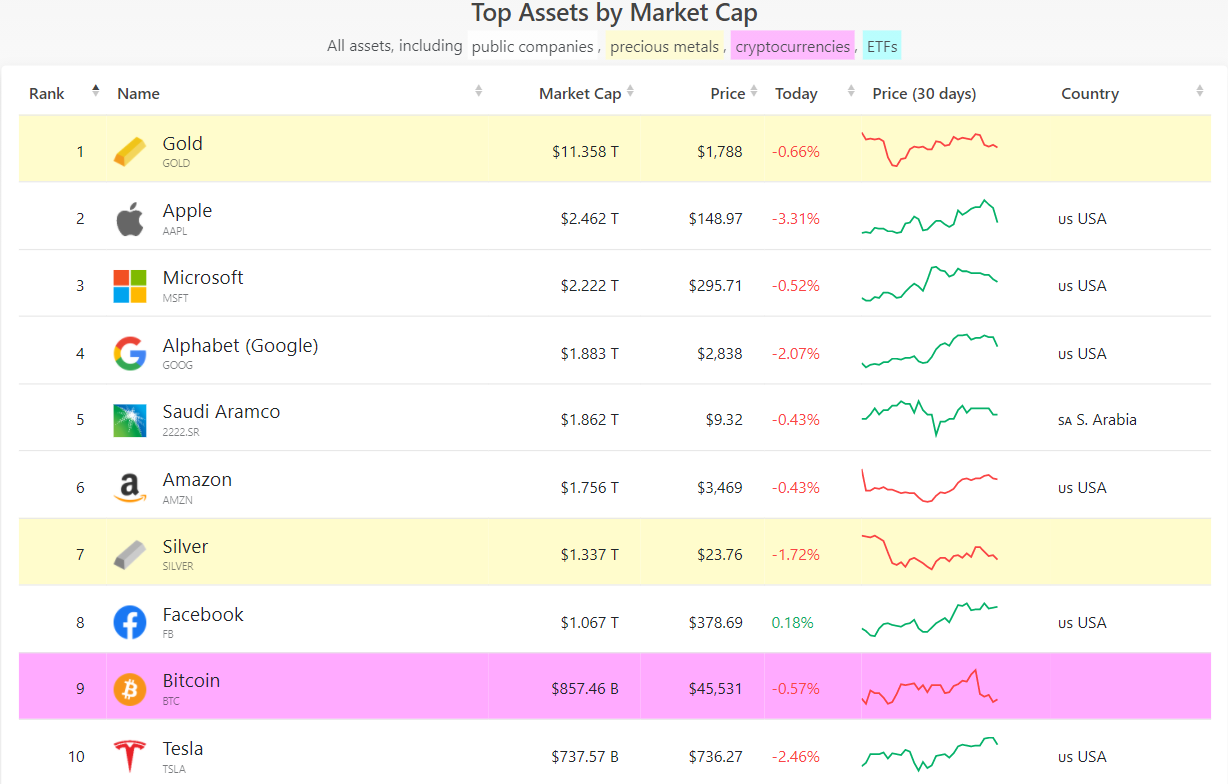
Task: Click Apple market cap $2.462 T
Action: pos(589,219)
